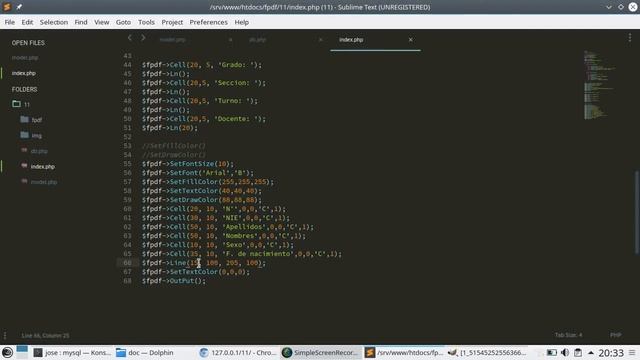The image size is (640, 360).
Task: Expand hidden system tray icons
Action: [591, 353]
